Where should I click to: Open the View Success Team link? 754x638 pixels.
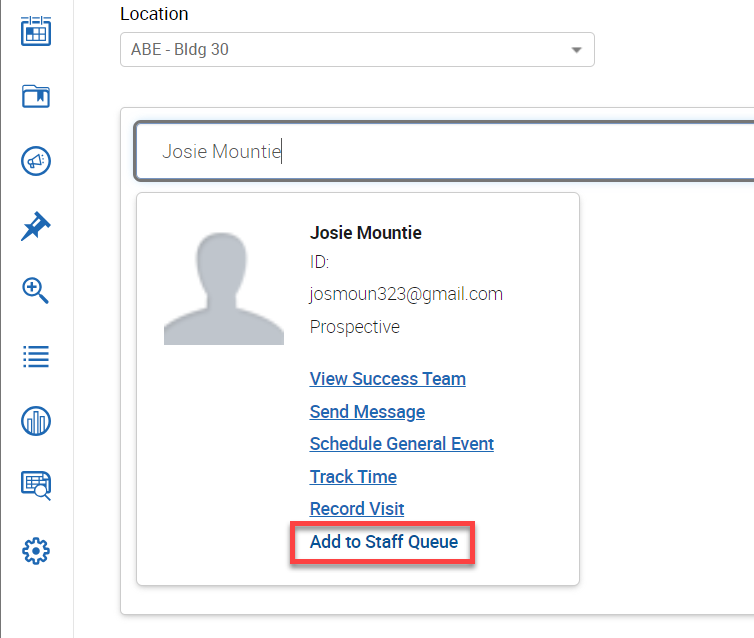click(x=388, y=379)
